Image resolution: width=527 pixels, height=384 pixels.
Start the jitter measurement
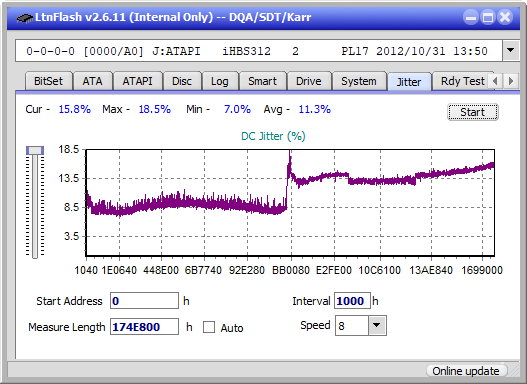473,112
